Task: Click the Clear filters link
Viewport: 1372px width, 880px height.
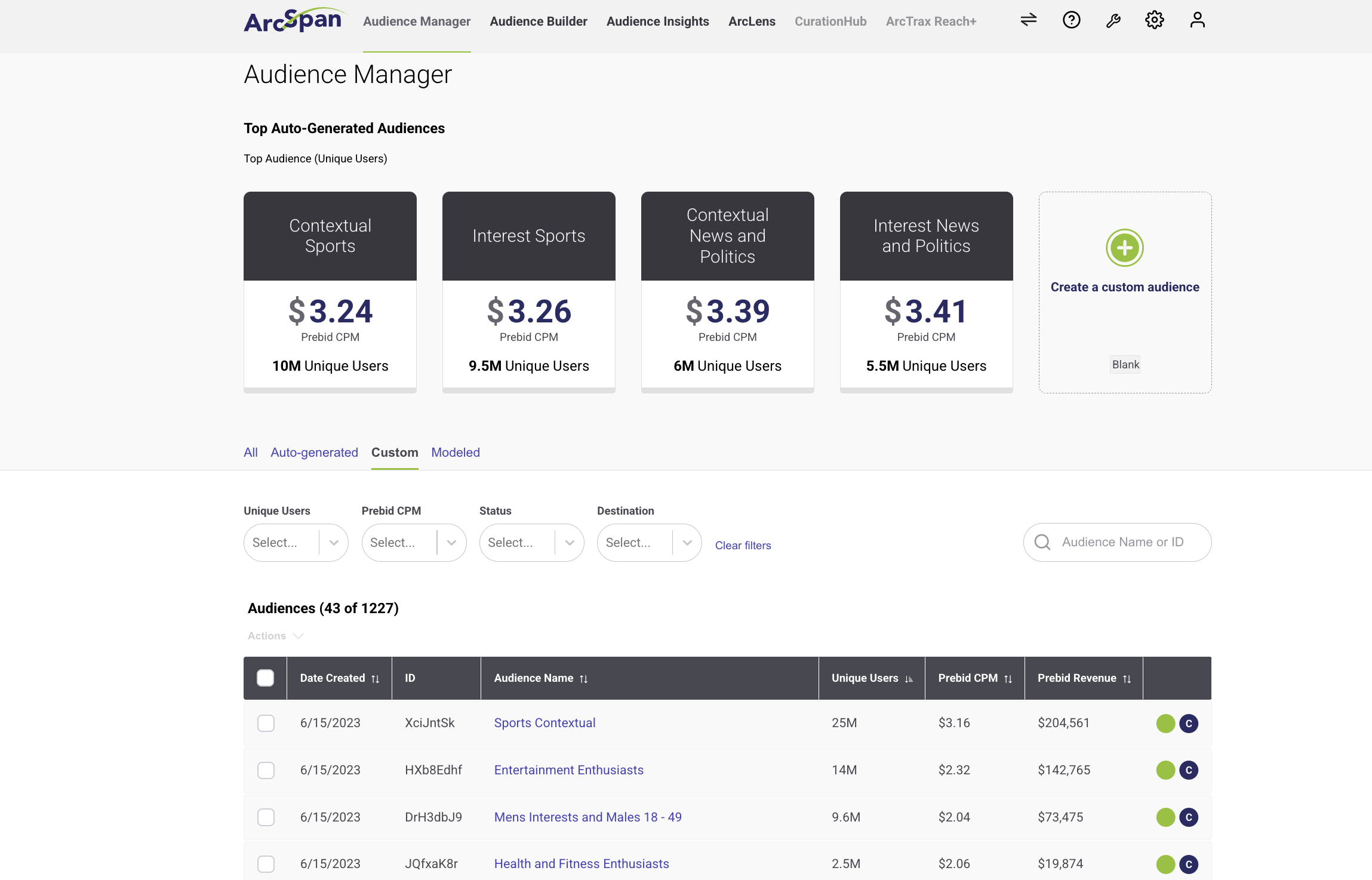Action: point(743,546)
